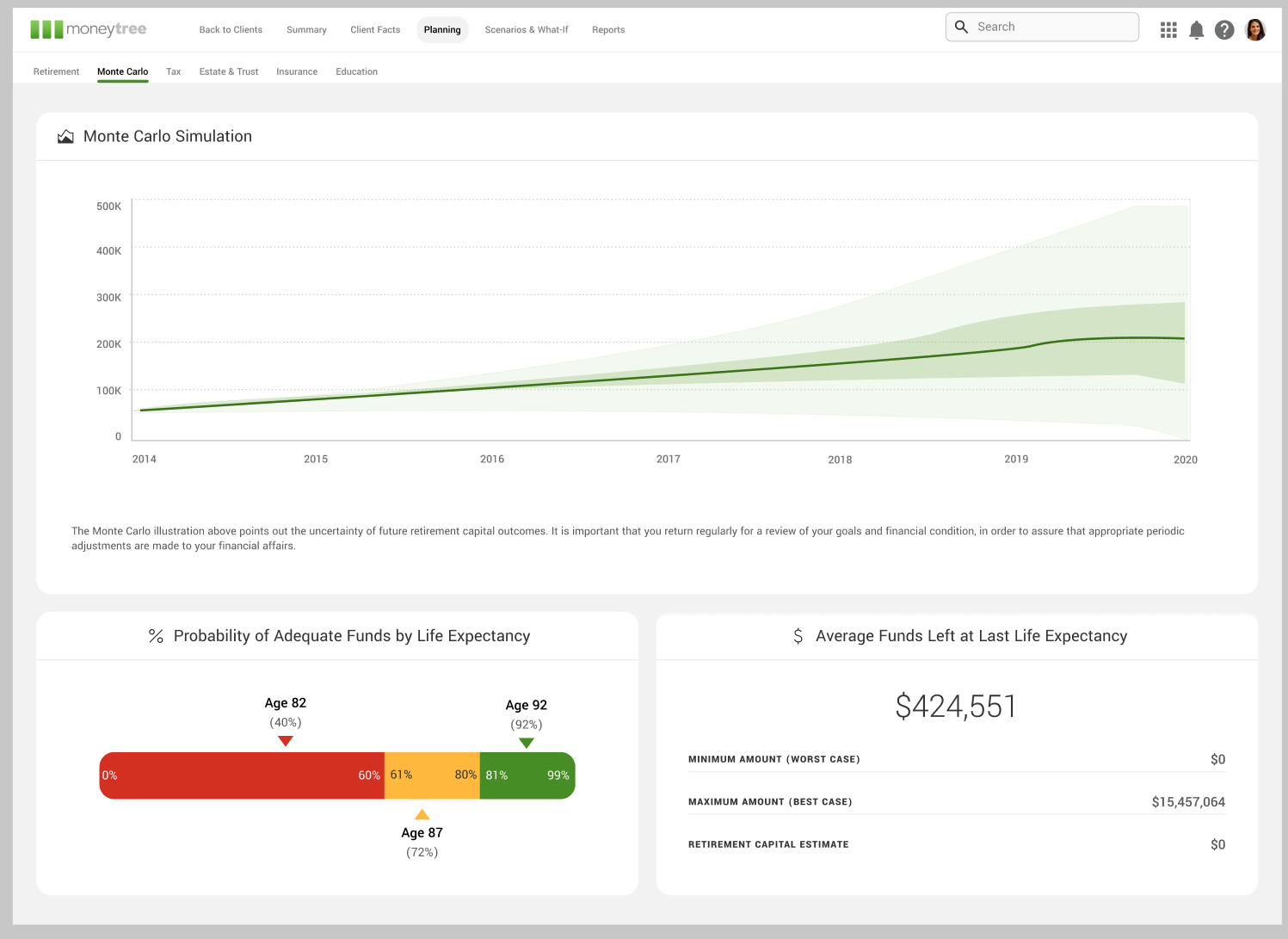The width and height of the screenshot is (1288, 939).
Task: Click the percent icon beside Probability heading
Action: (155, 635)
